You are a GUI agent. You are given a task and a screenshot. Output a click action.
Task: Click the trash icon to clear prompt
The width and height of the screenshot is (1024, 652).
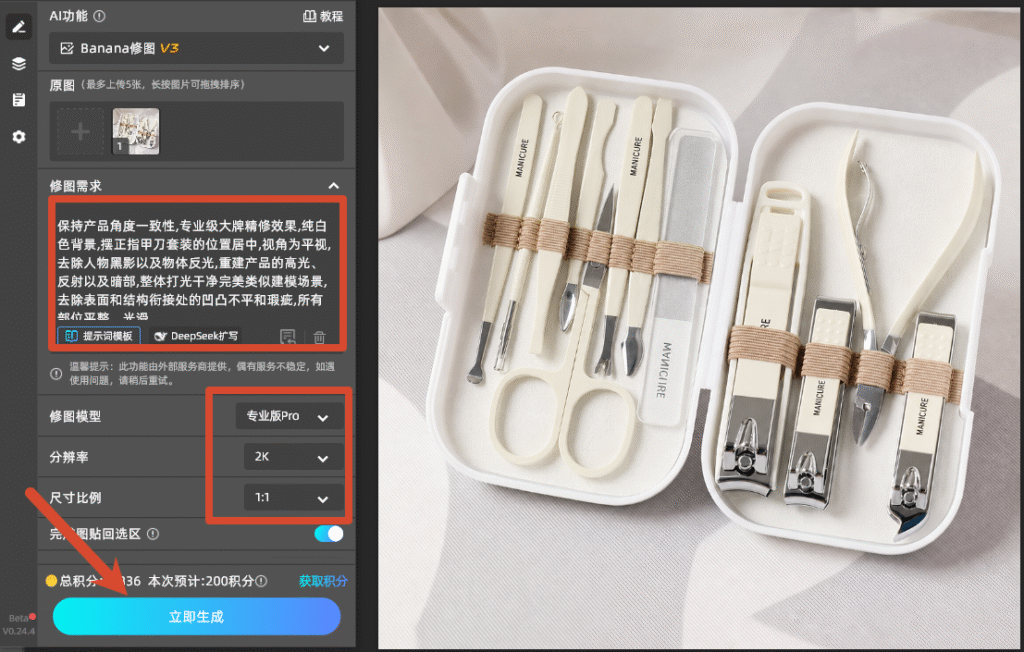[x=319, y=337]
